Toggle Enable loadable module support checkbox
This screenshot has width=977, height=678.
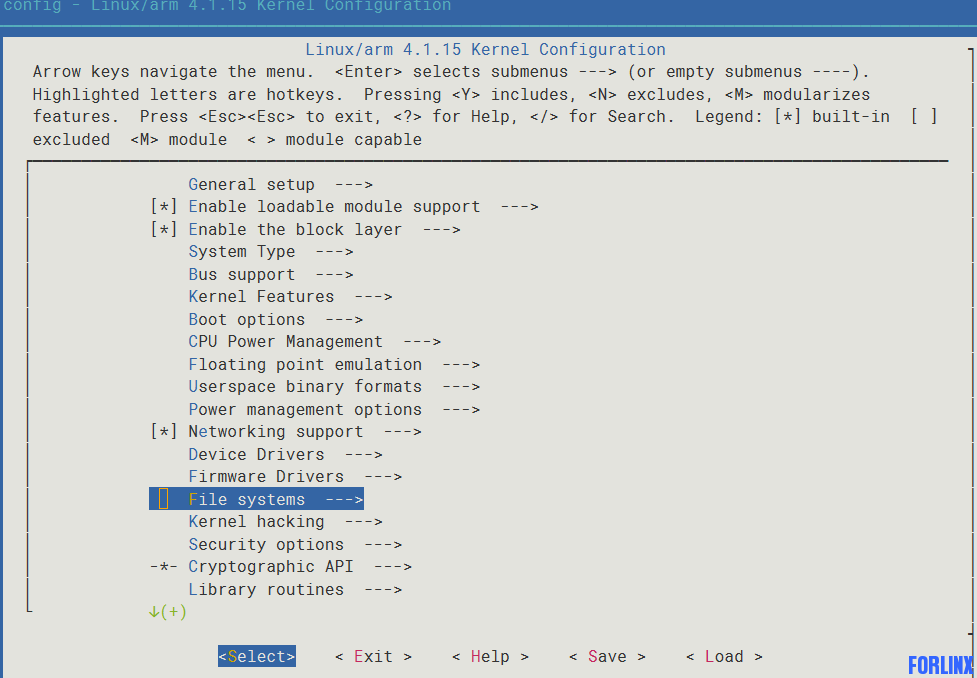pos(164,207)
